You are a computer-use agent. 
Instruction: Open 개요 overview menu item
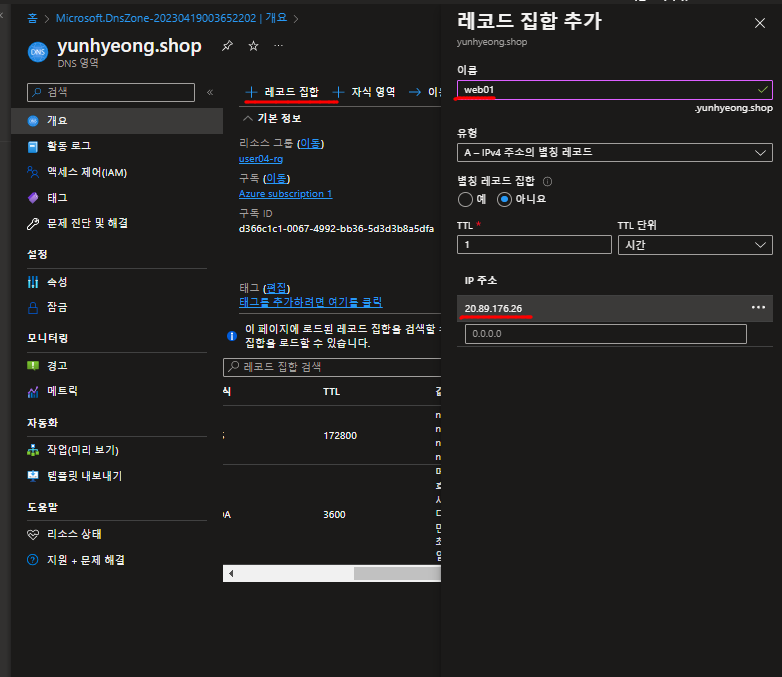click(117, 121)
